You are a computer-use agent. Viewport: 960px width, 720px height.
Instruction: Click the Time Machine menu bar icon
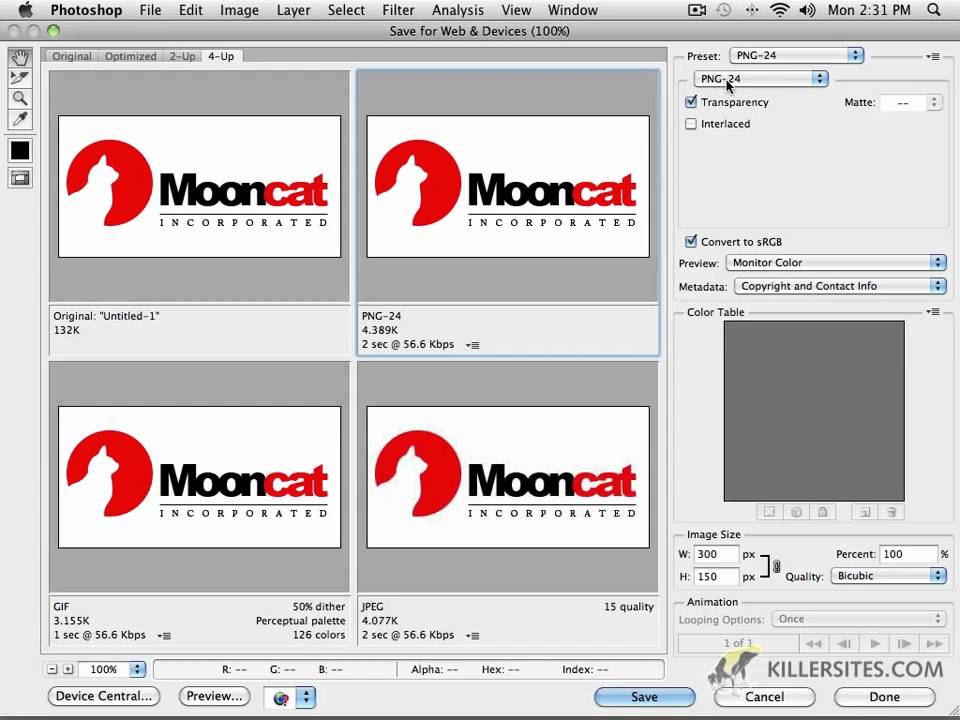tap(724, 10)
